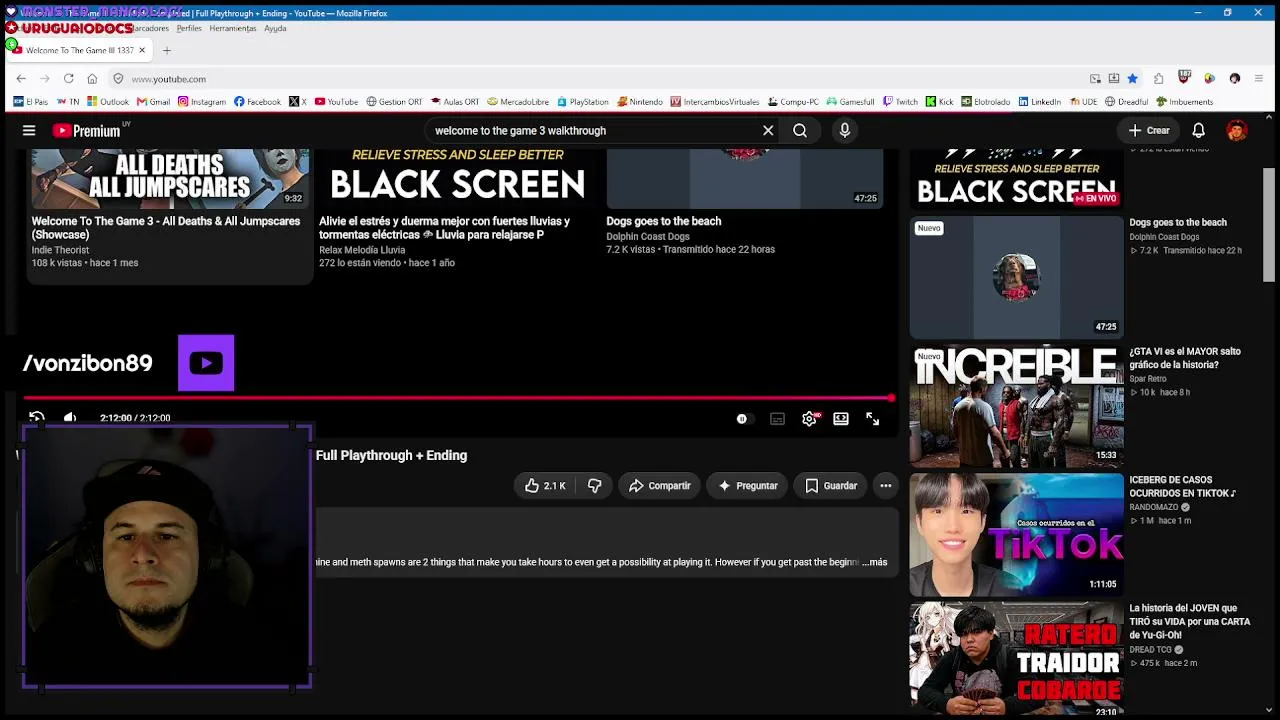Open the El País bookmark
Image resolution: width=1280 pixels, height=720 pixels.
coord(31,102)
